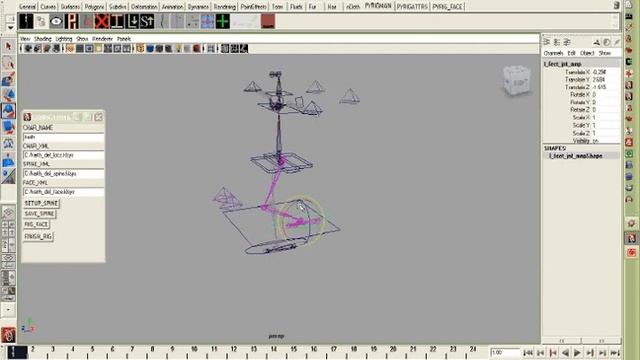Click the black exclamation shelf icon

pyautogui.click(x=26, y=21)
